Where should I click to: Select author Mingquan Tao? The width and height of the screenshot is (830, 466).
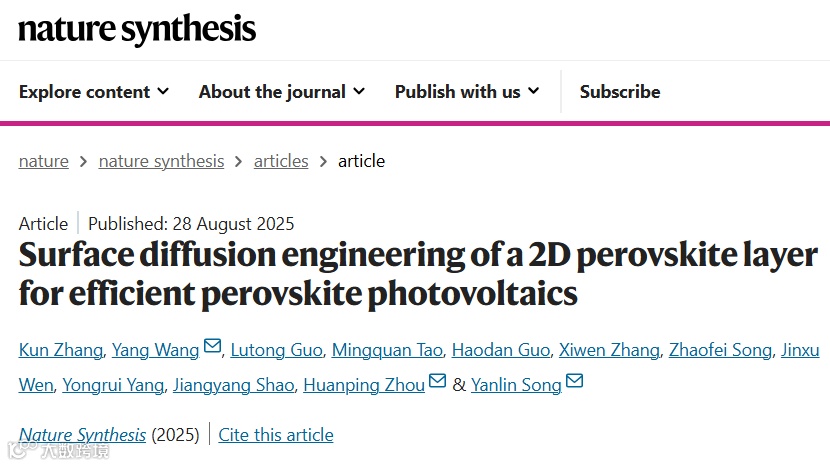(386, 350)
